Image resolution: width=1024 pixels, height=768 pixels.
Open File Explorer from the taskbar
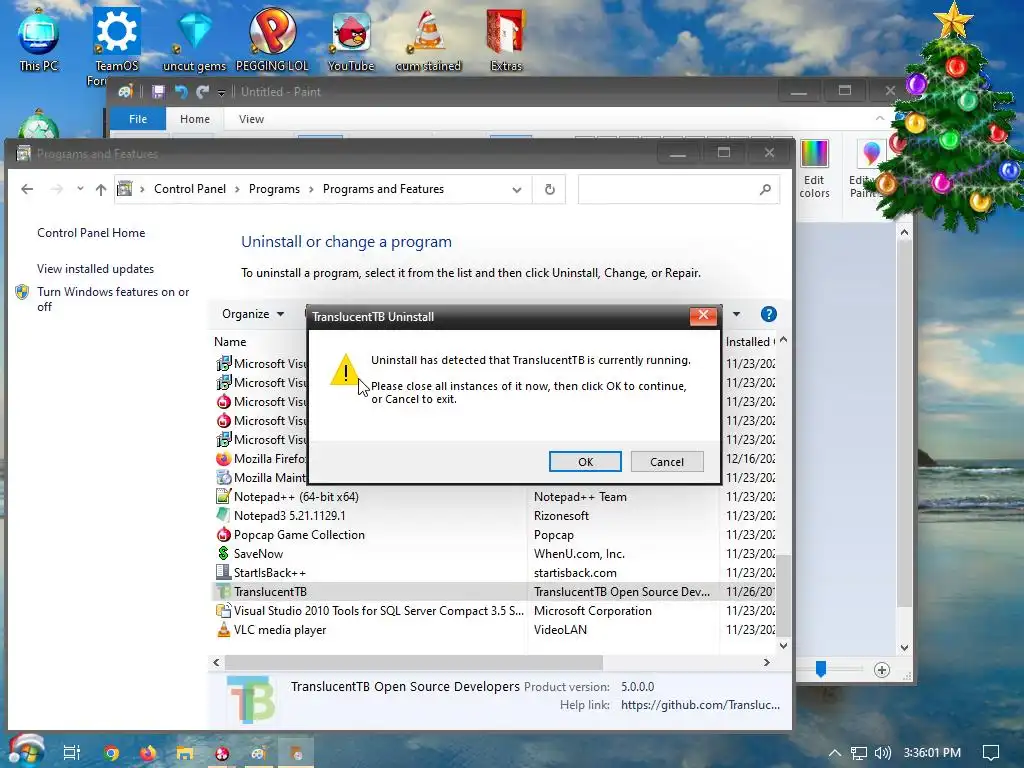[x=185, y=753]
